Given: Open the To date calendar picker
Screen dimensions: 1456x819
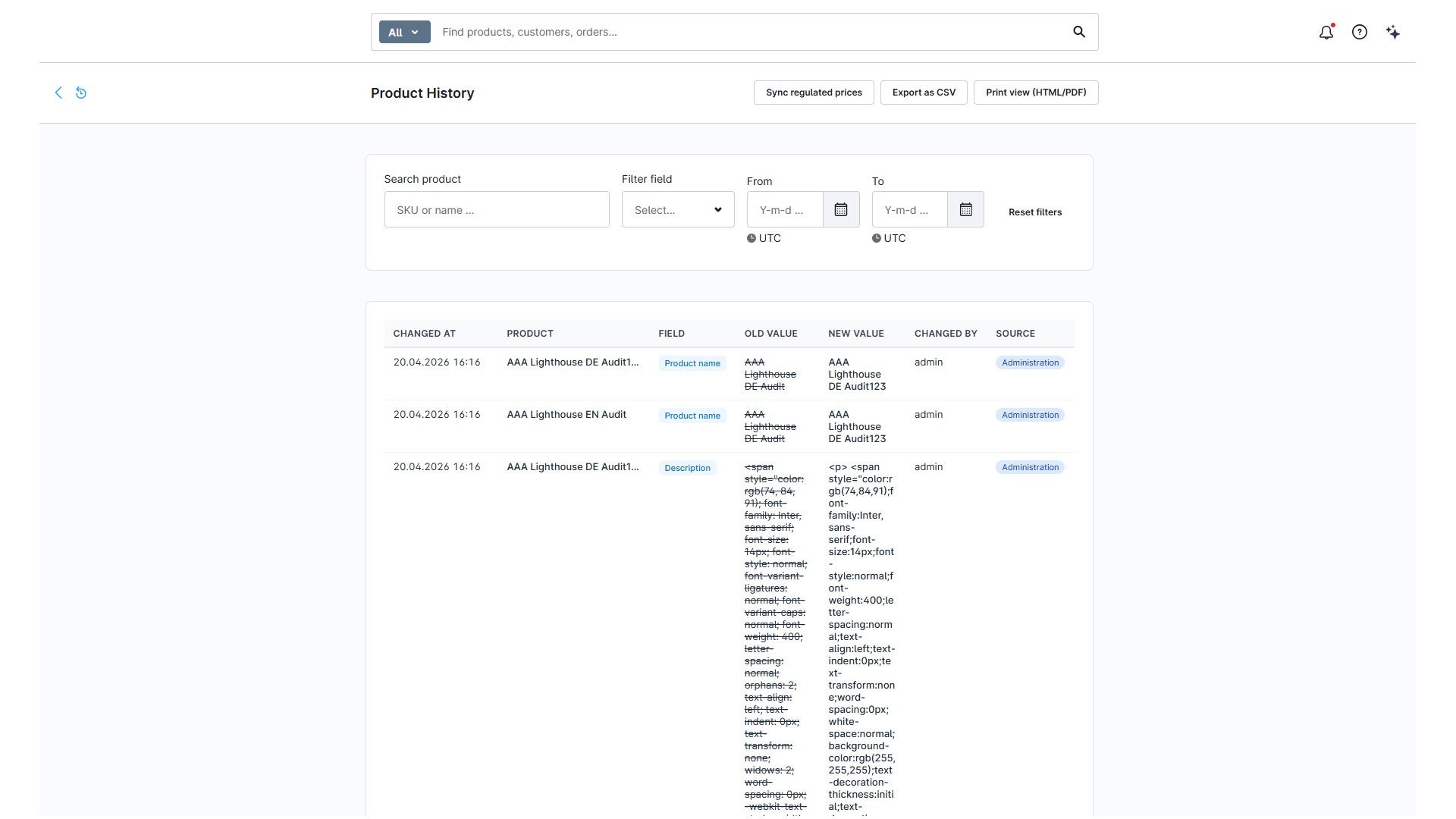Looking at the screenshot, I should pyautogui.click(x=965, y=209).
